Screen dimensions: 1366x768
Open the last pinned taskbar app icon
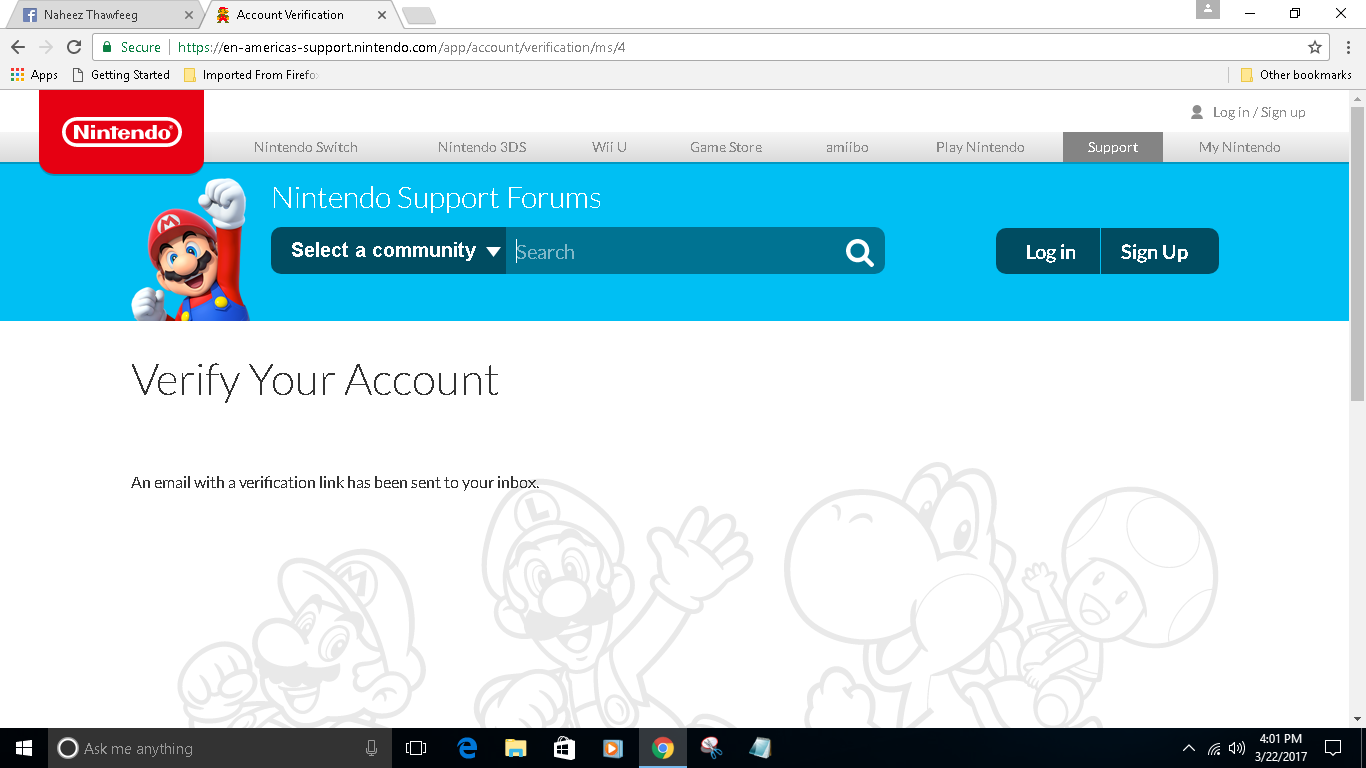pos(760,748)
